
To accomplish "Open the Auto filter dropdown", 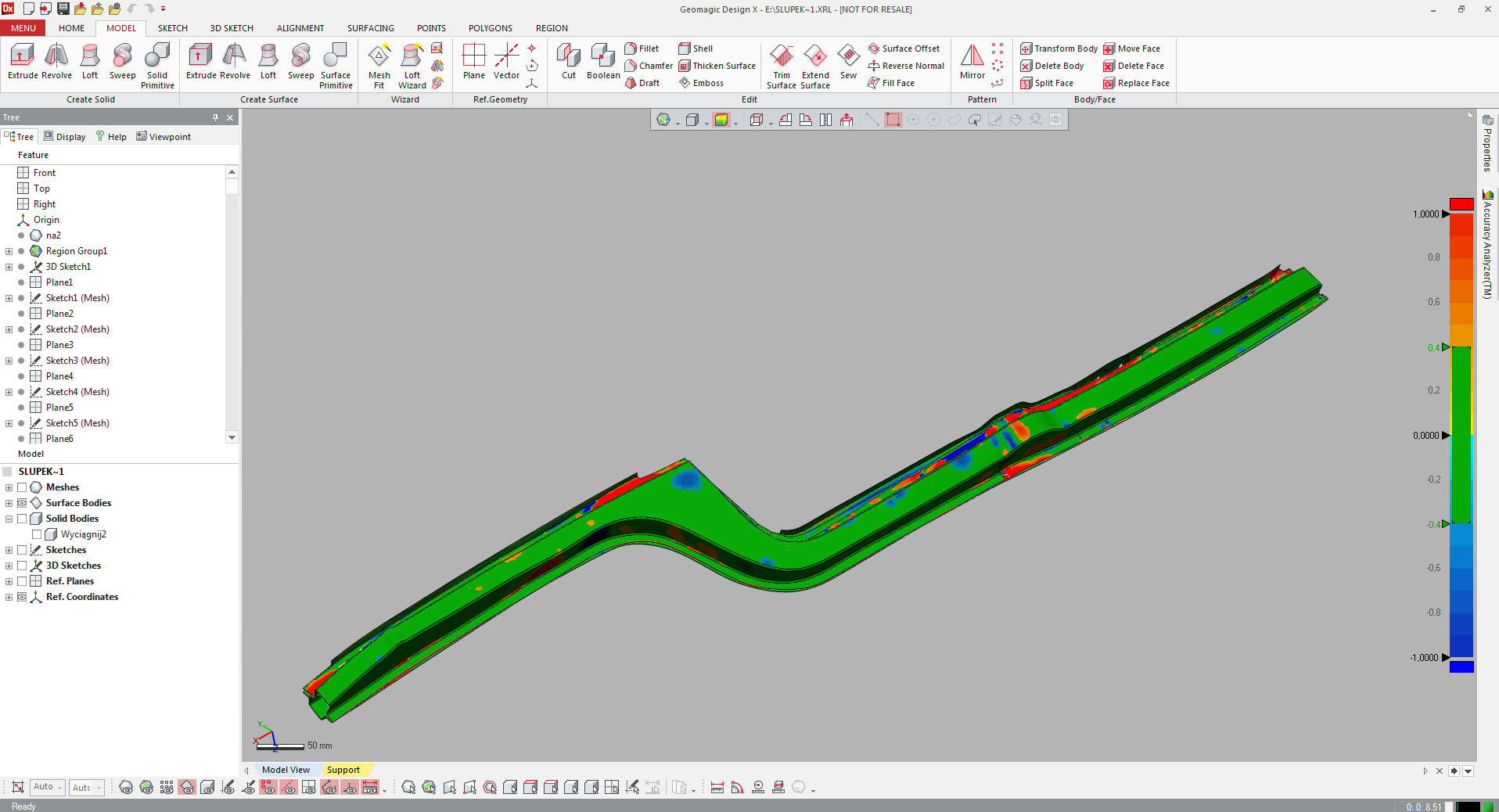I will [x=59, y=787].
